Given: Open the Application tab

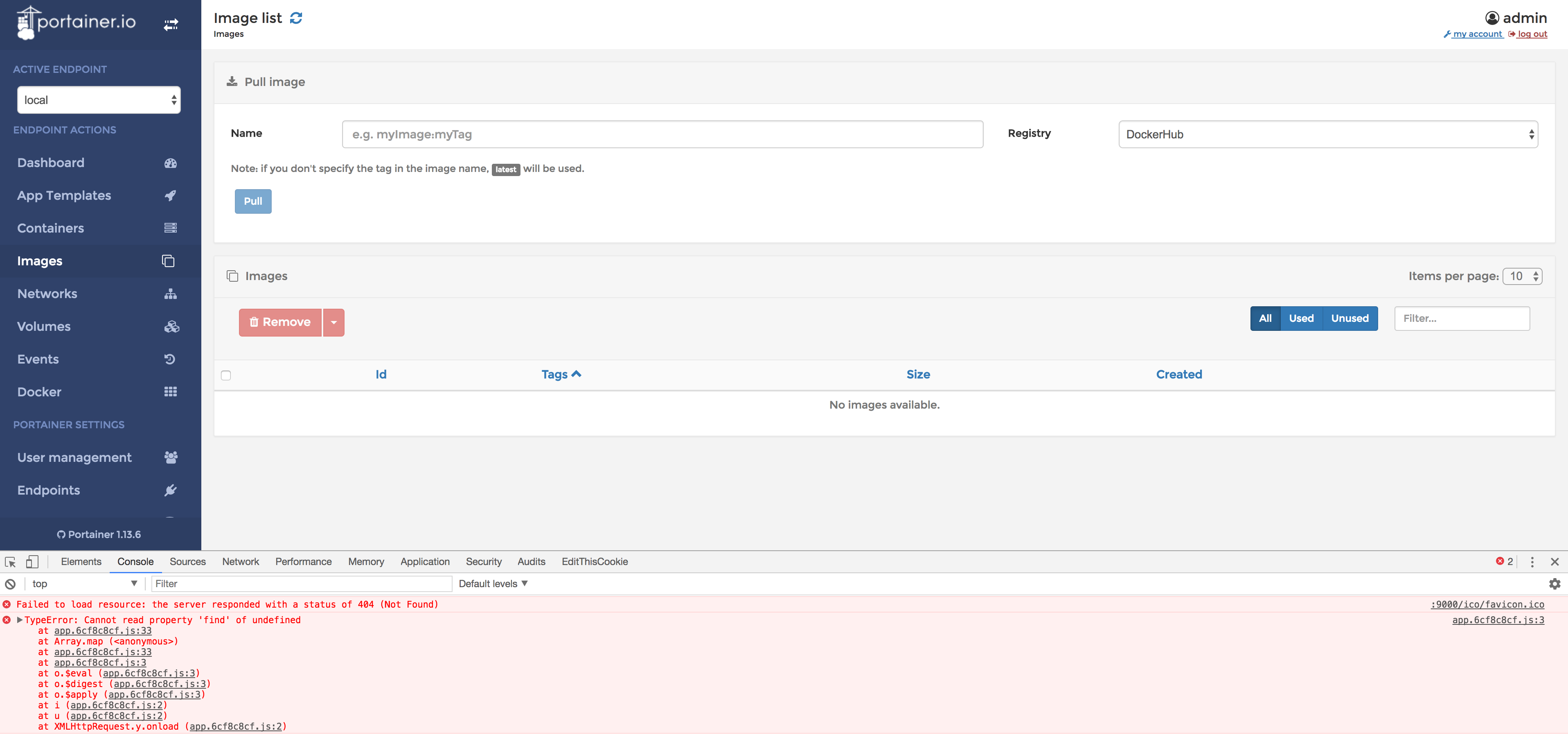Looking at the screenshot, I should pyautogui.click(x=425, y=562).
